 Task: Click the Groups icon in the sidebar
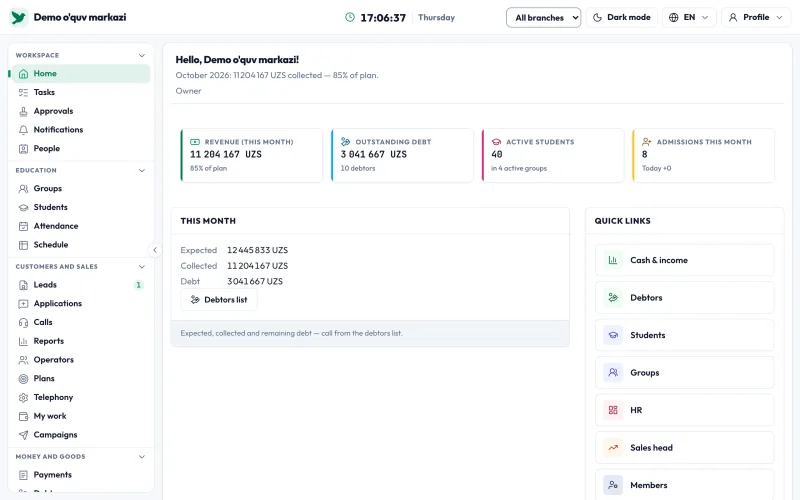coord(23,189)
